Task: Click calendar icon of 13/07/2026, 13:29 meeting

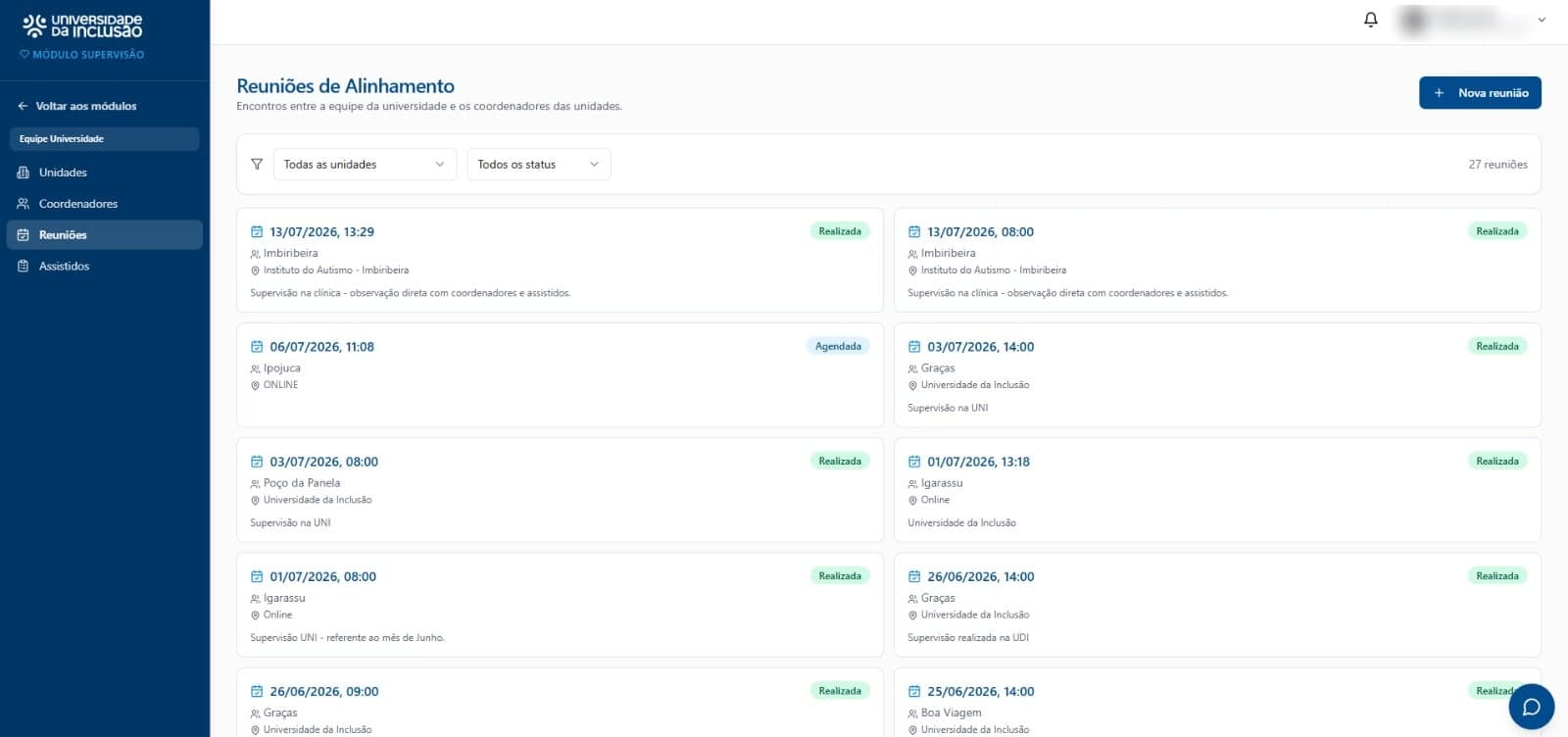Action: [257, 232]
